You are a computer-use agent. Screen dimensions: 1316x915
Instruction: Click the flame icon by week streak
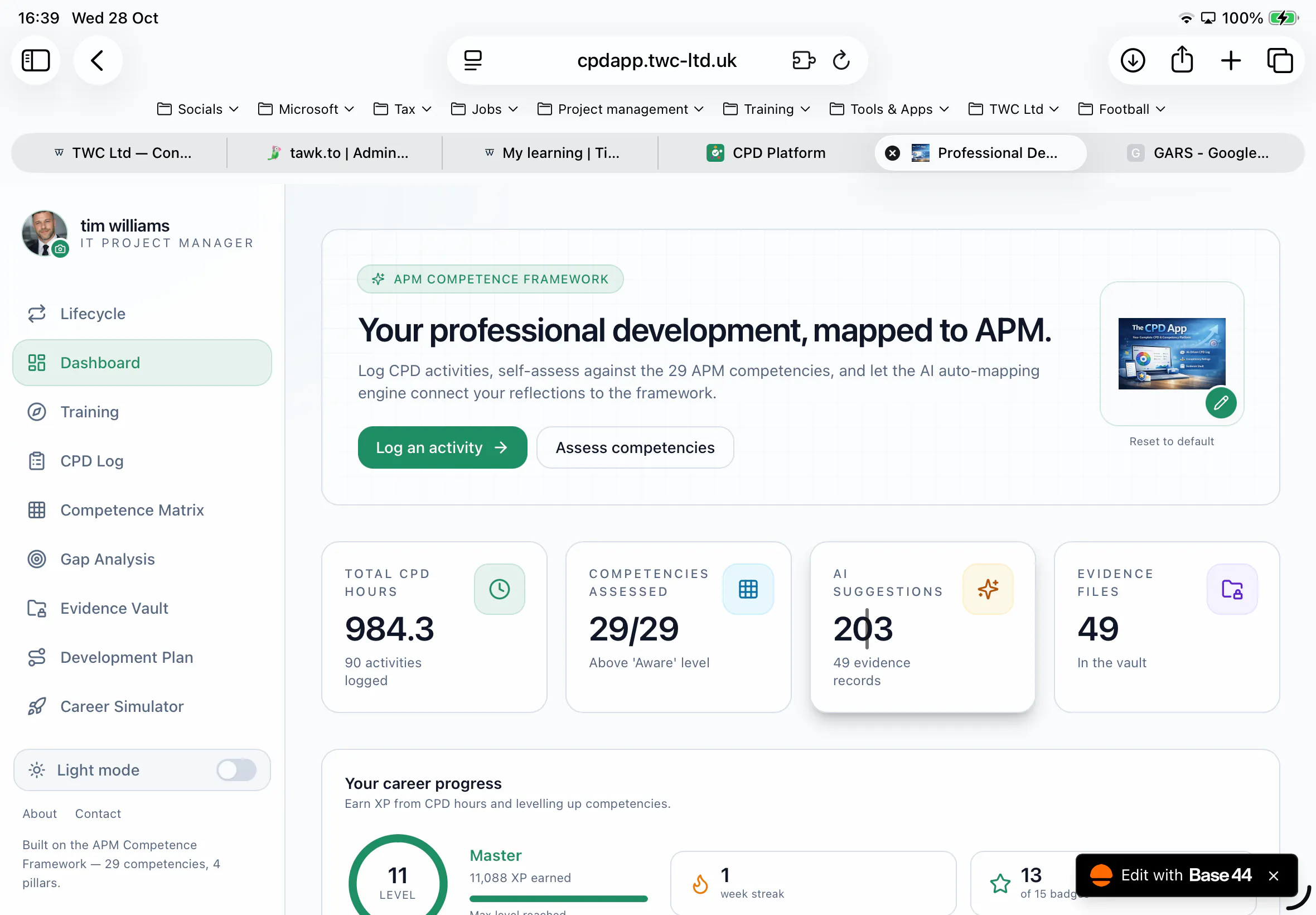[700, 883]
